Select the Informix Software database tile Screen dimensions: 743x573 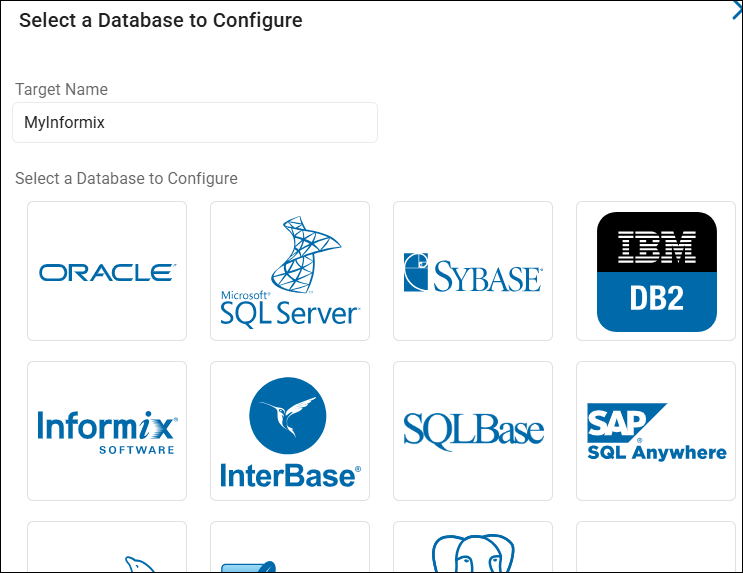(x=107, y=431)
